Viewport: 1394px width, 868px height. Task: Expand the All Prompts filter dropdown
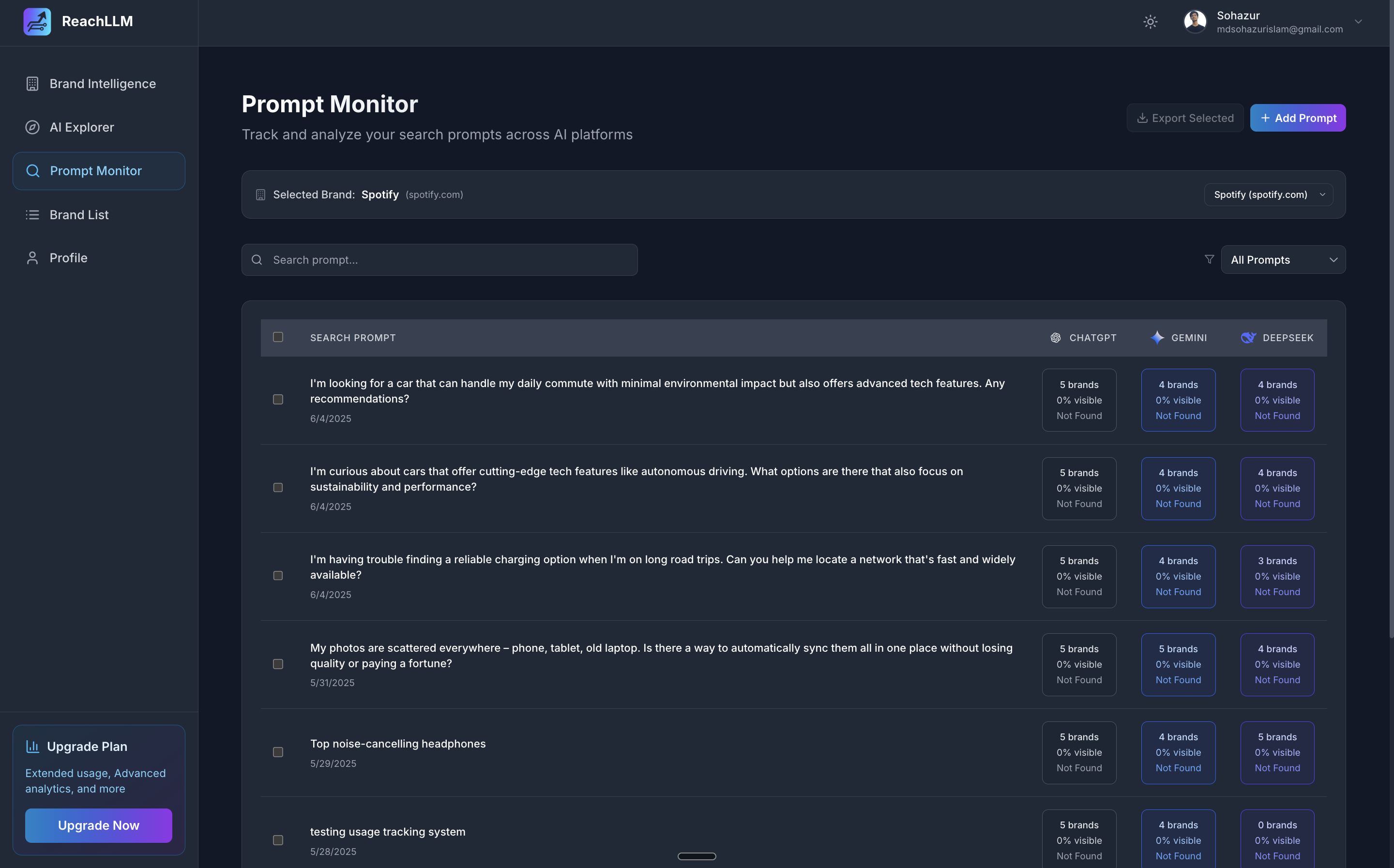coord(1283,259)
